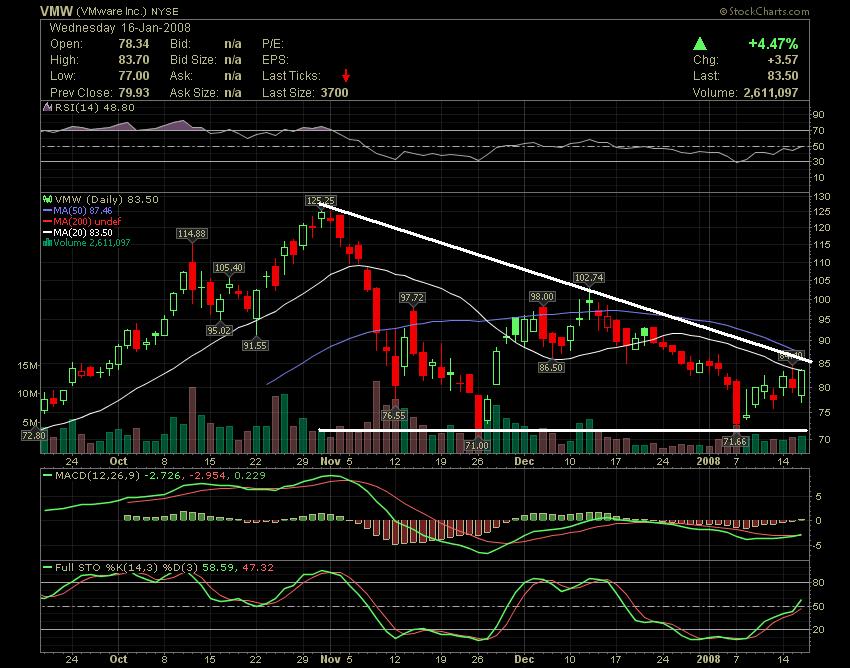850x668 pixels.
Task: Click the 91.55 low price label
Action: pos(254,345)
